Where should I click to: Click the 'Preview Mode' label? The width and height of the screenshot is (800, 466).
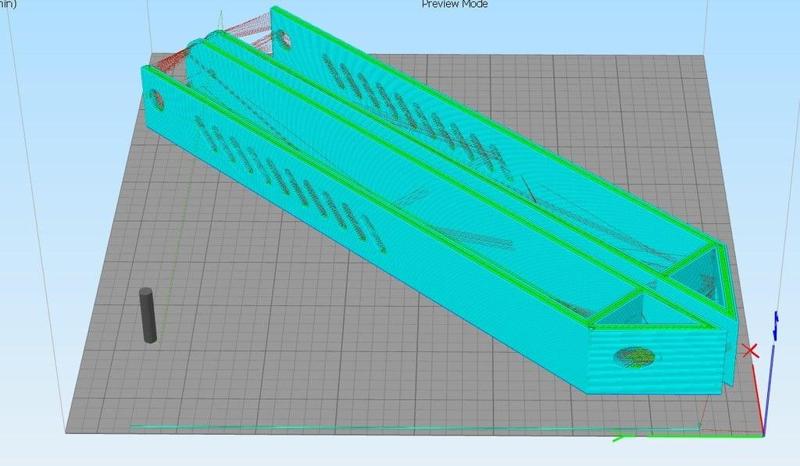(454, 4)
